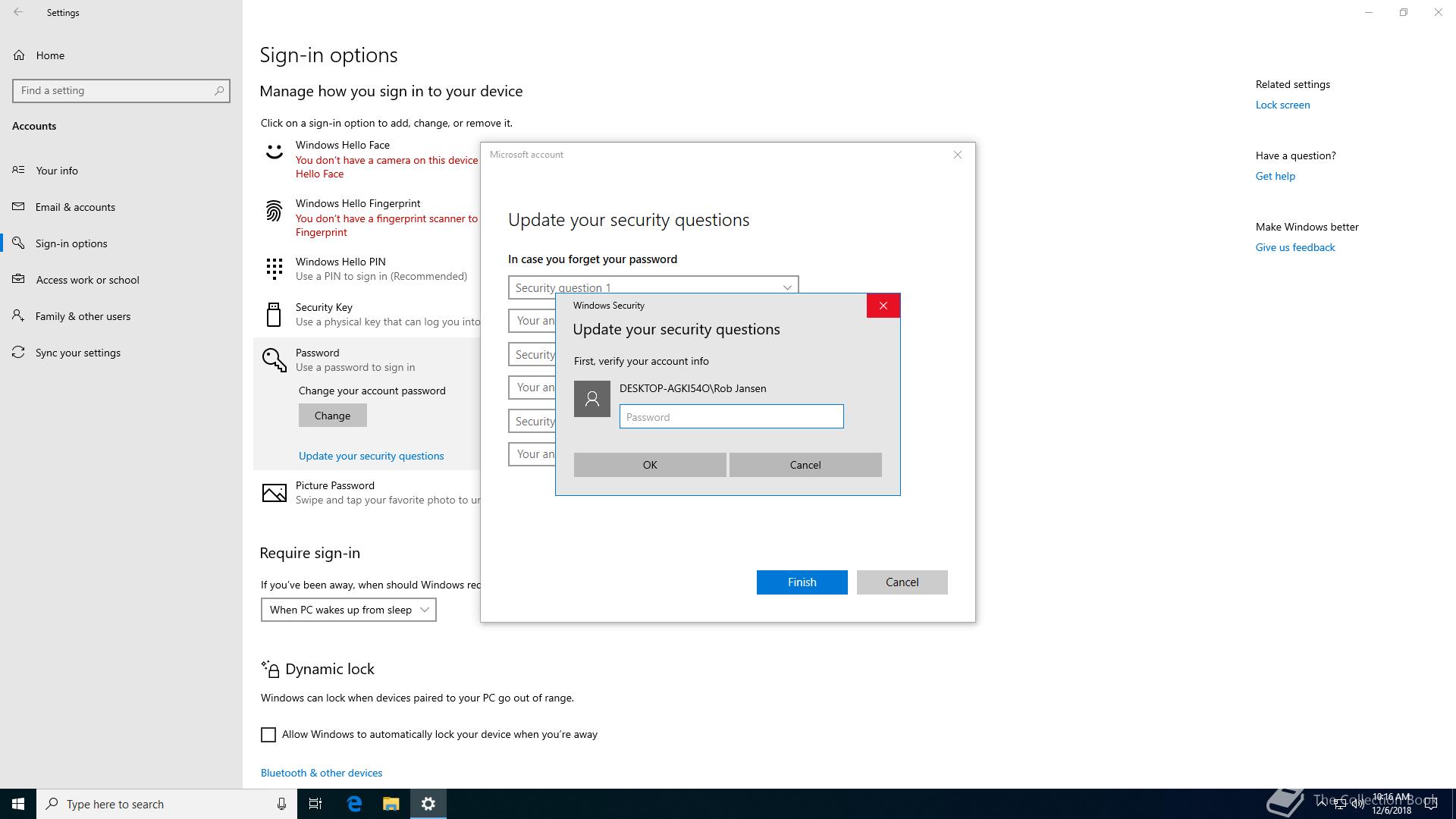Click the Dynamic lock icon
Screen dimensions: 1456x819
(270, 669)
